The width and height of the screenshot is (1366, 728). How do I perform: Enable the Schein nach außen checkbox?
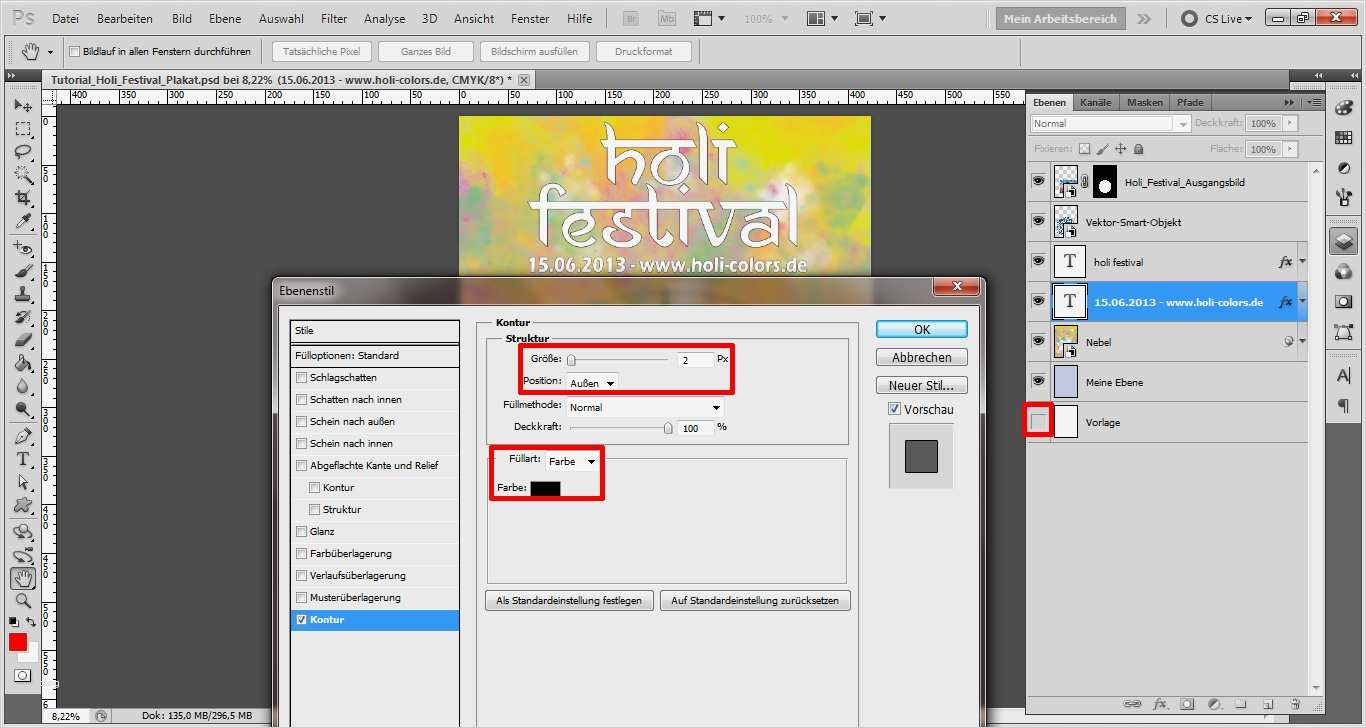point(302,422)
